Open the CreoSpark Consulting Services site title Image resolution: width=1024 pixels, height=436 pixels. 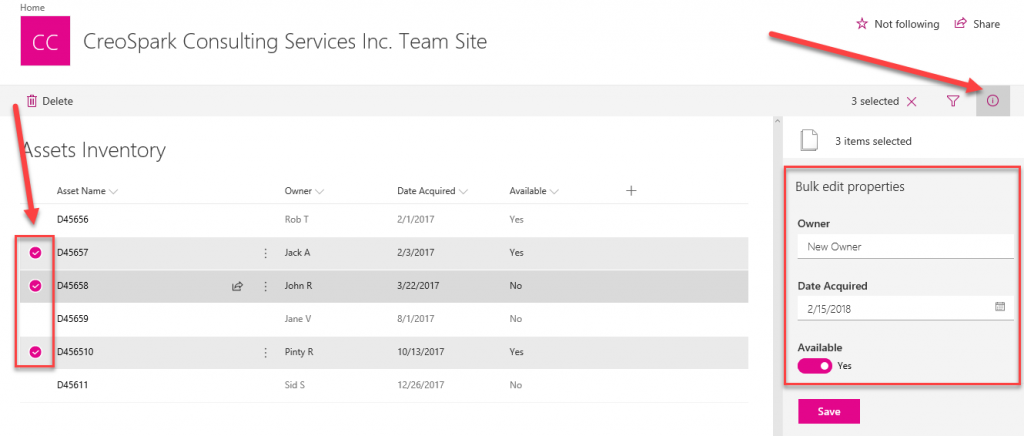[x=285, y=42]
